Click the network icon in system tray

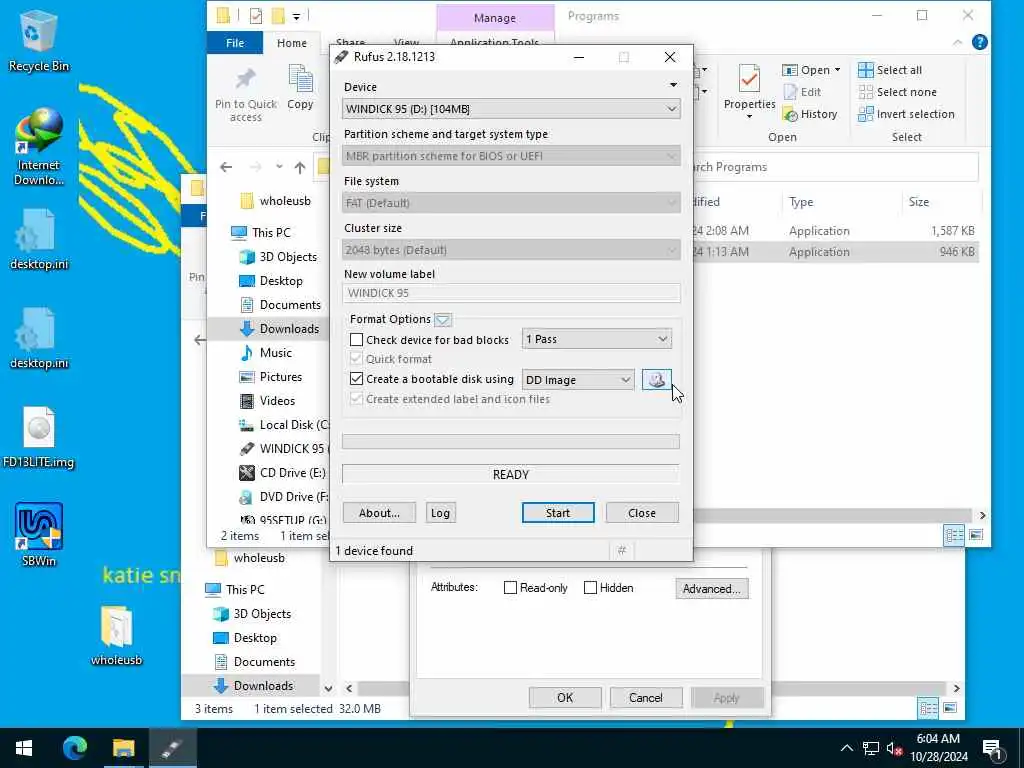click(x=871, y=748)
